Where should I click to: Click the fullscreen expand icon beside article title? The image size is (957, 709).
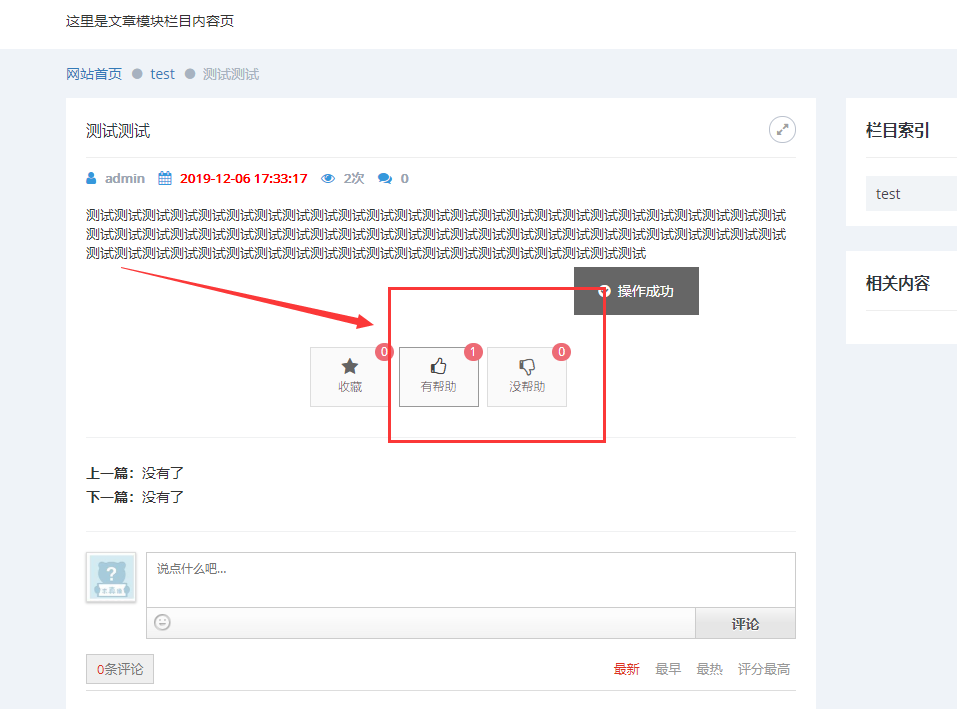tap(782, 130)
